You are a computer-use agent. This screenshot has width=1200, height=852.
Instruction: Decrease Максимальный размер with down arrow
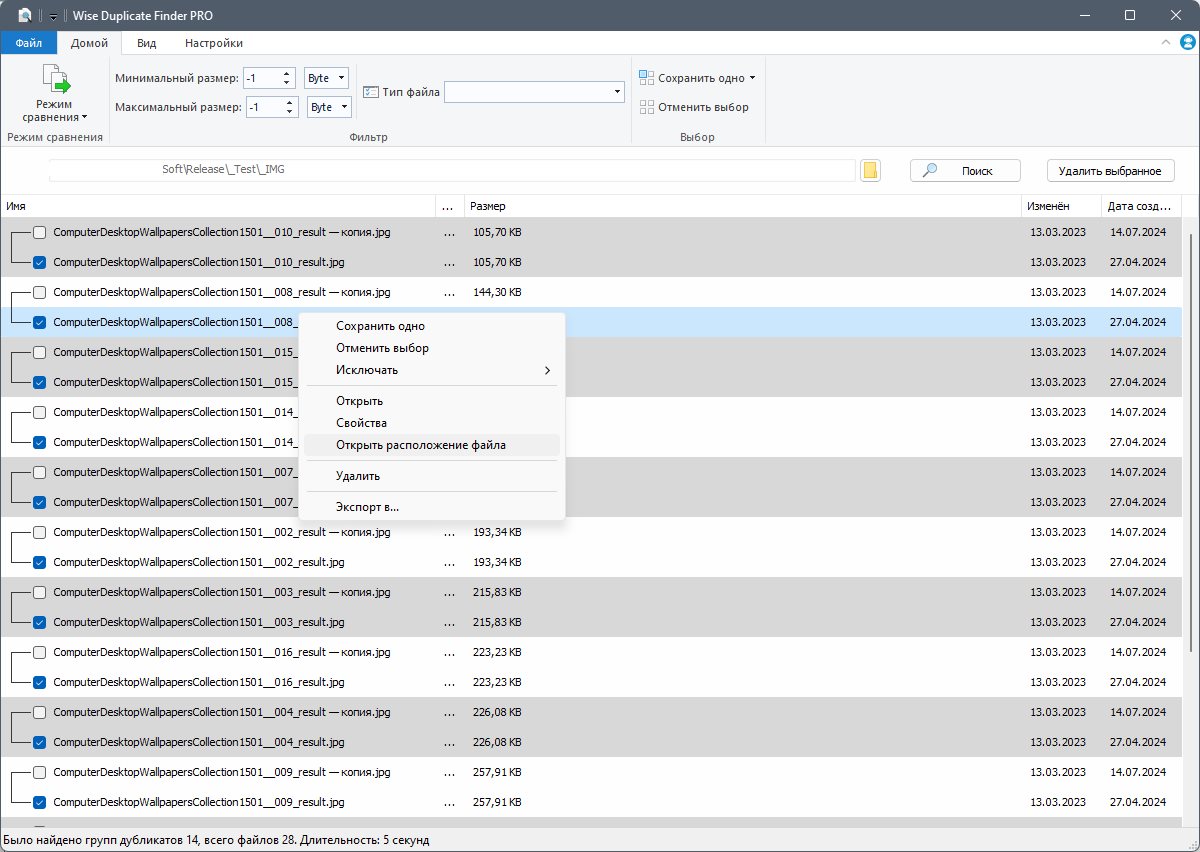tap(290, 112)
